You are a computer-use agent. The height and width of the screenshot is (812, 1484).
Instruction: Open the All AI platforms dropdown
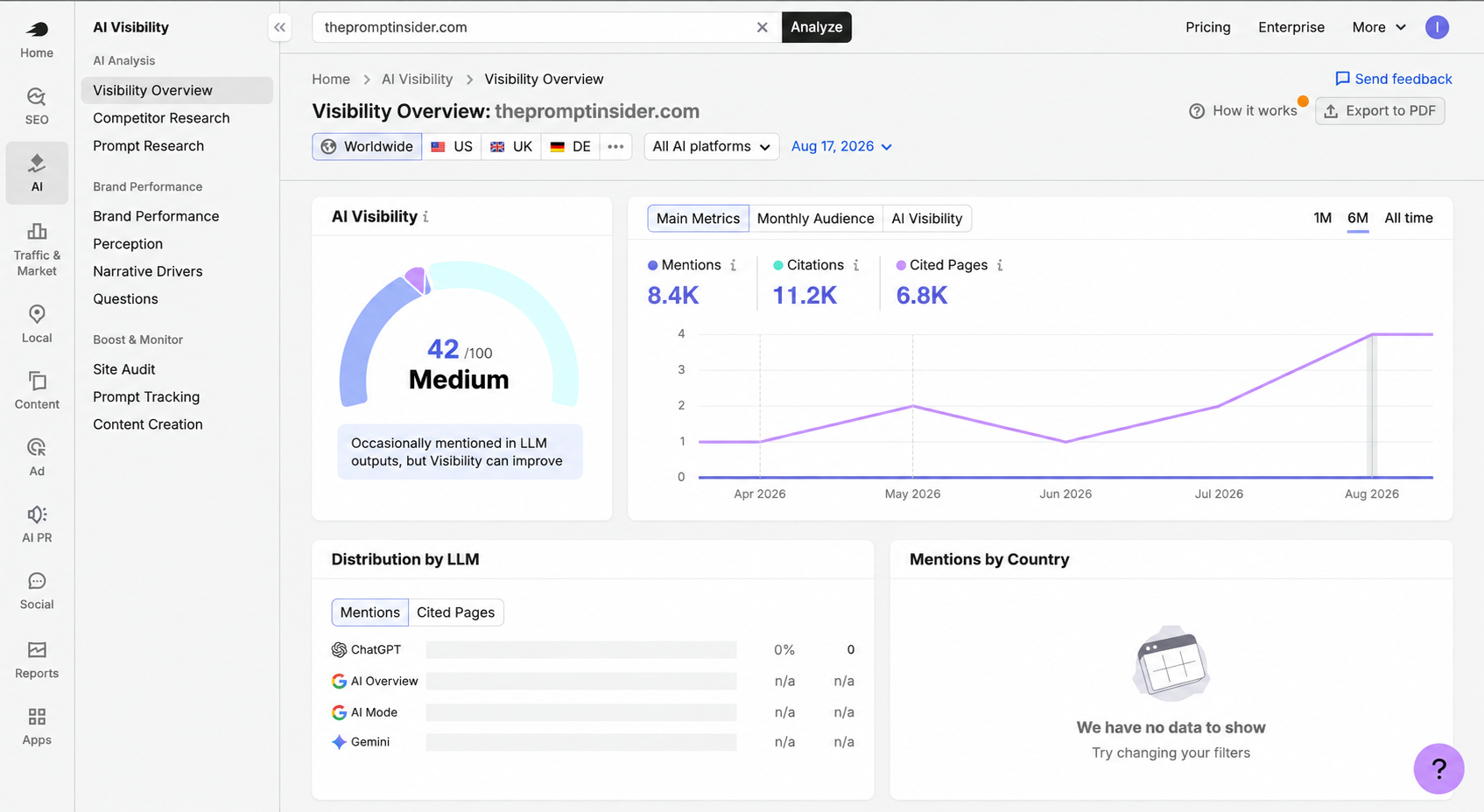712,146
